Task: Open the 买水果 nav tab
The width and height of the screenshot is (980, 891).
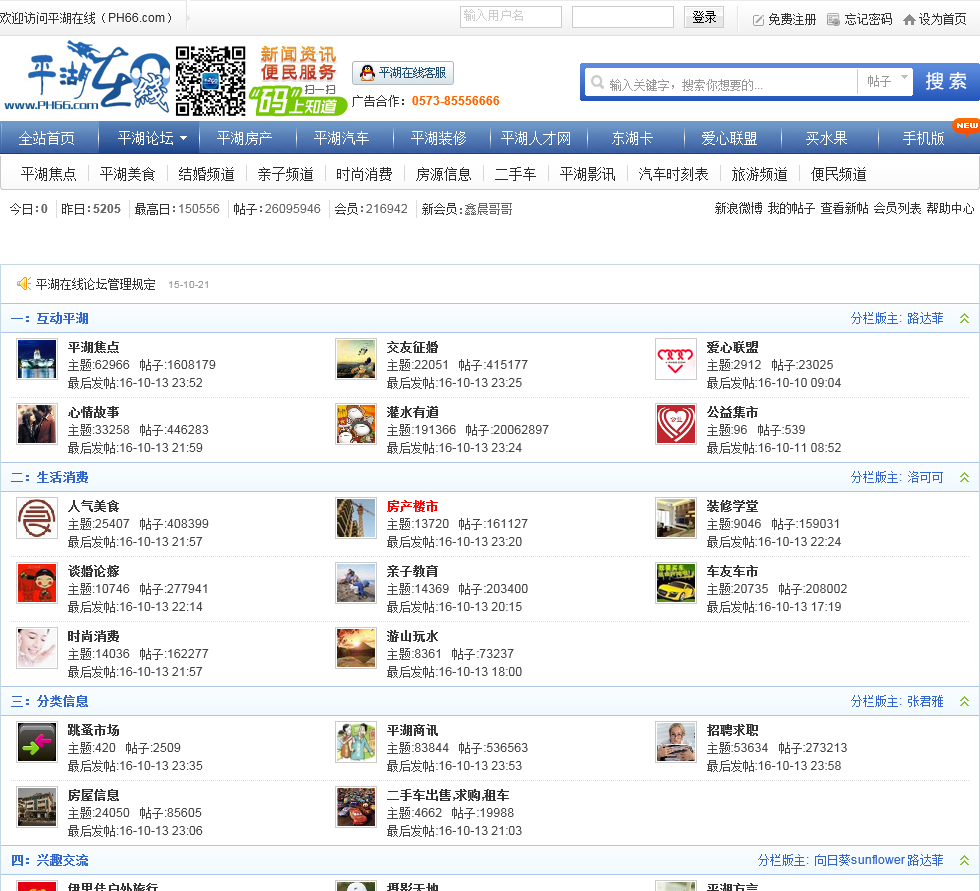Action: click(826, 138)
